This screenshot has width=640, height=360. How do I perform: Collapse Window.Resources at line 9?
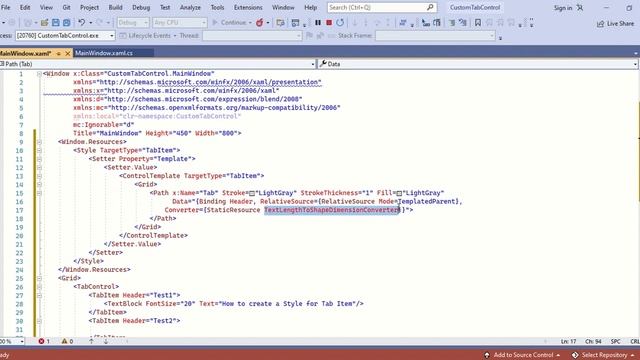pyautogui.click(x=39, y=142)
